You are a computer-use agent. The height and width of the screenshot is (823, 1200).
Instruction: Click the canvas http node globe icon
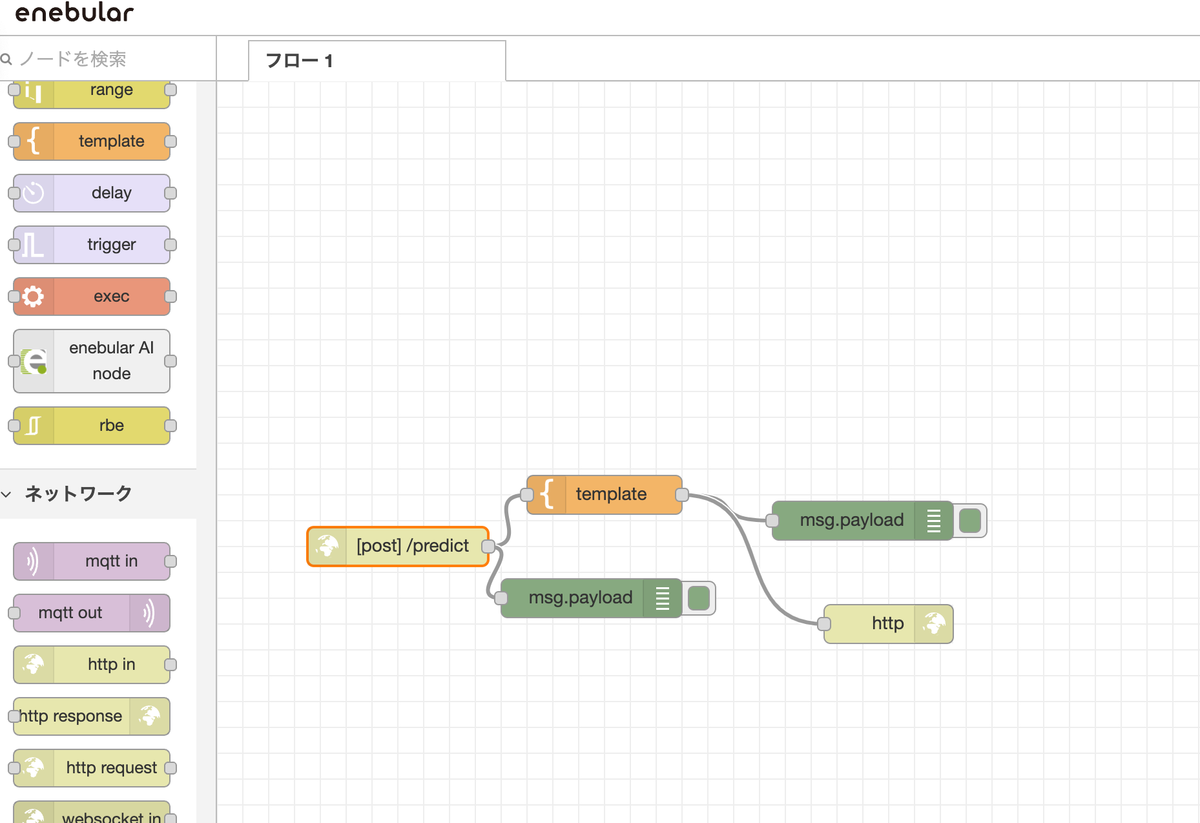pyautogui.click(x=934, y=624)
